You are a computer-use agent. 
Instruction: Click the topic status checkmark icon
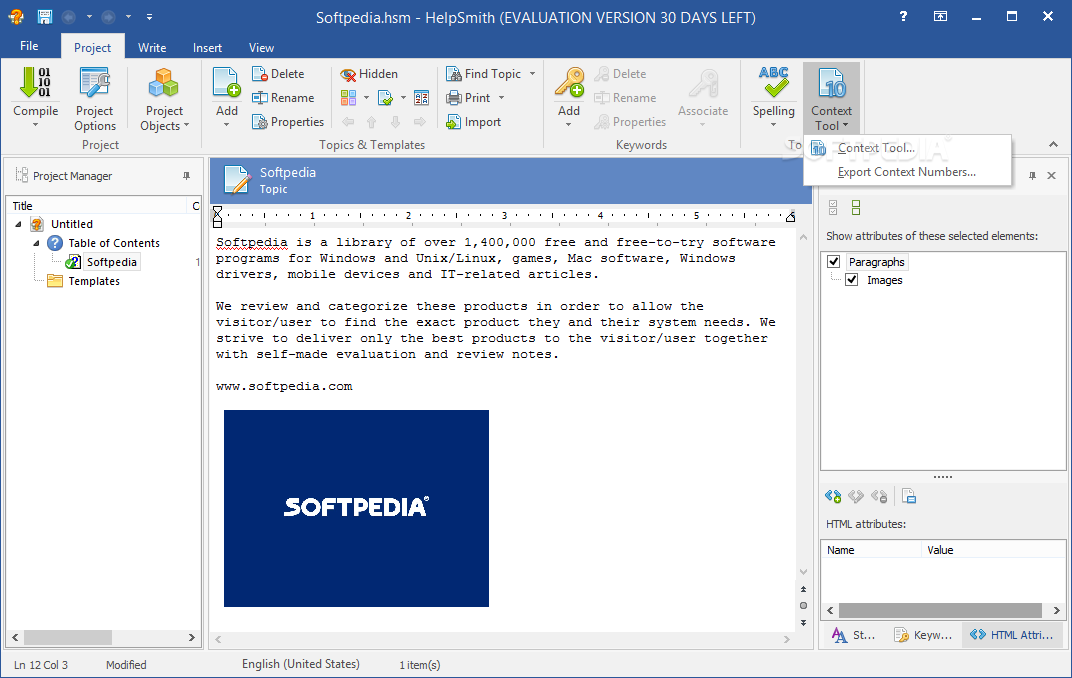[x=386, y=98]
